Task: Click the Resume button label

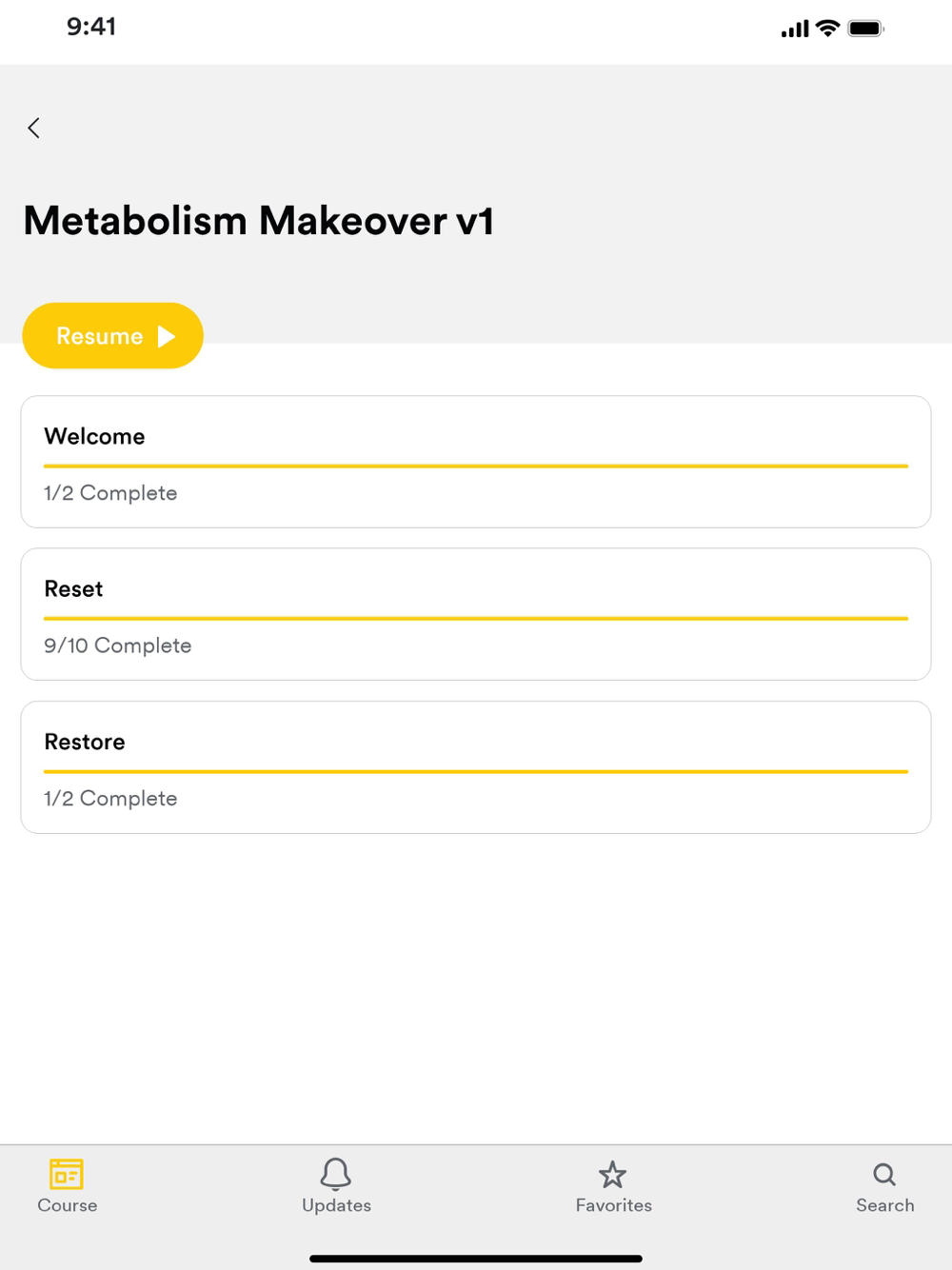Action: pyautogui.click(x=100, y=336)
